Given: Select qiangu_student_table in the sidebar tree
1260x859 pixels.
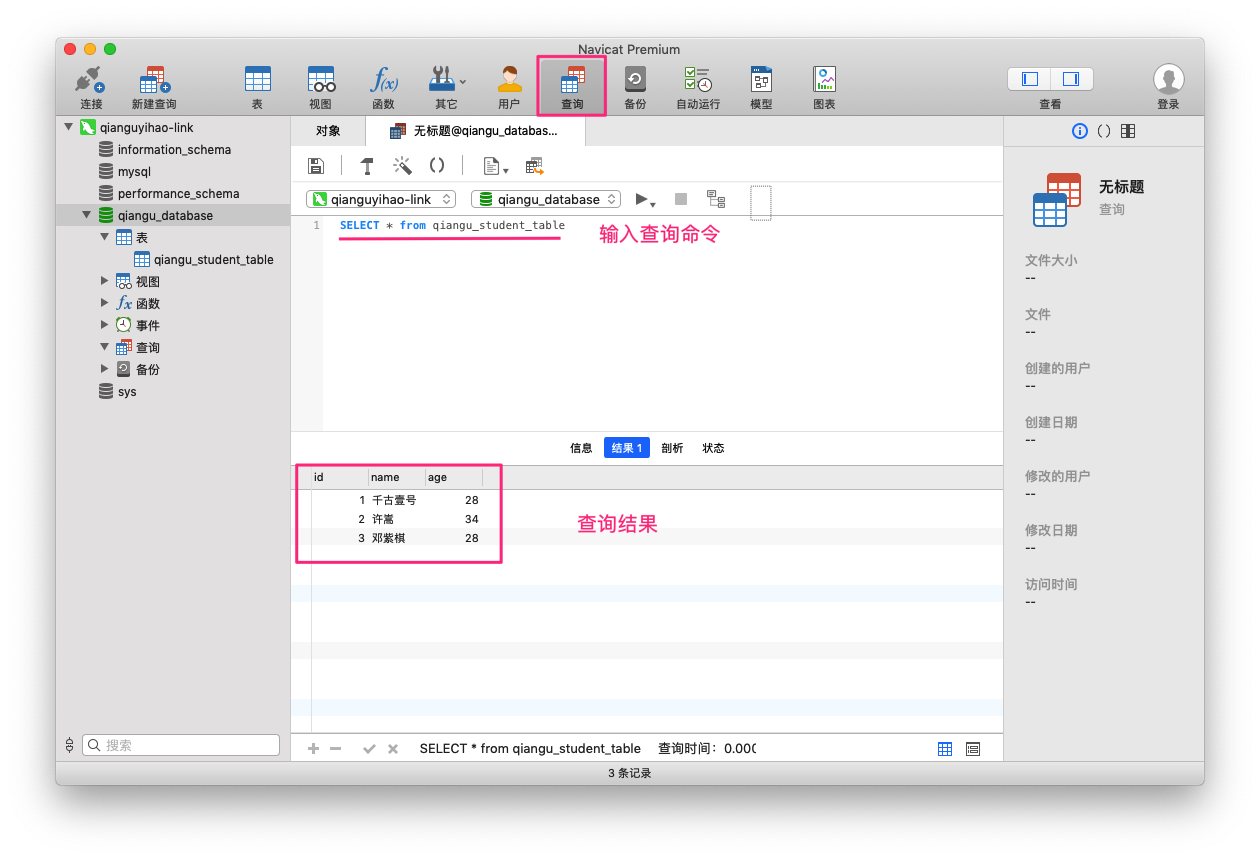Looking at the screenshot, I should tap(213, 259).
